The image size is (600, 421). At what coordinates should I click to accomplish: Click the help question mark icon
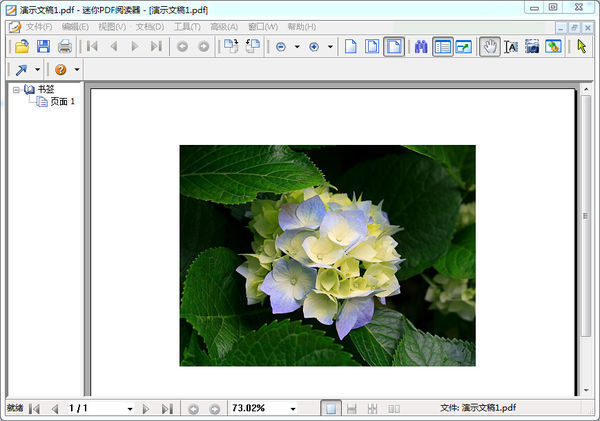61,70
